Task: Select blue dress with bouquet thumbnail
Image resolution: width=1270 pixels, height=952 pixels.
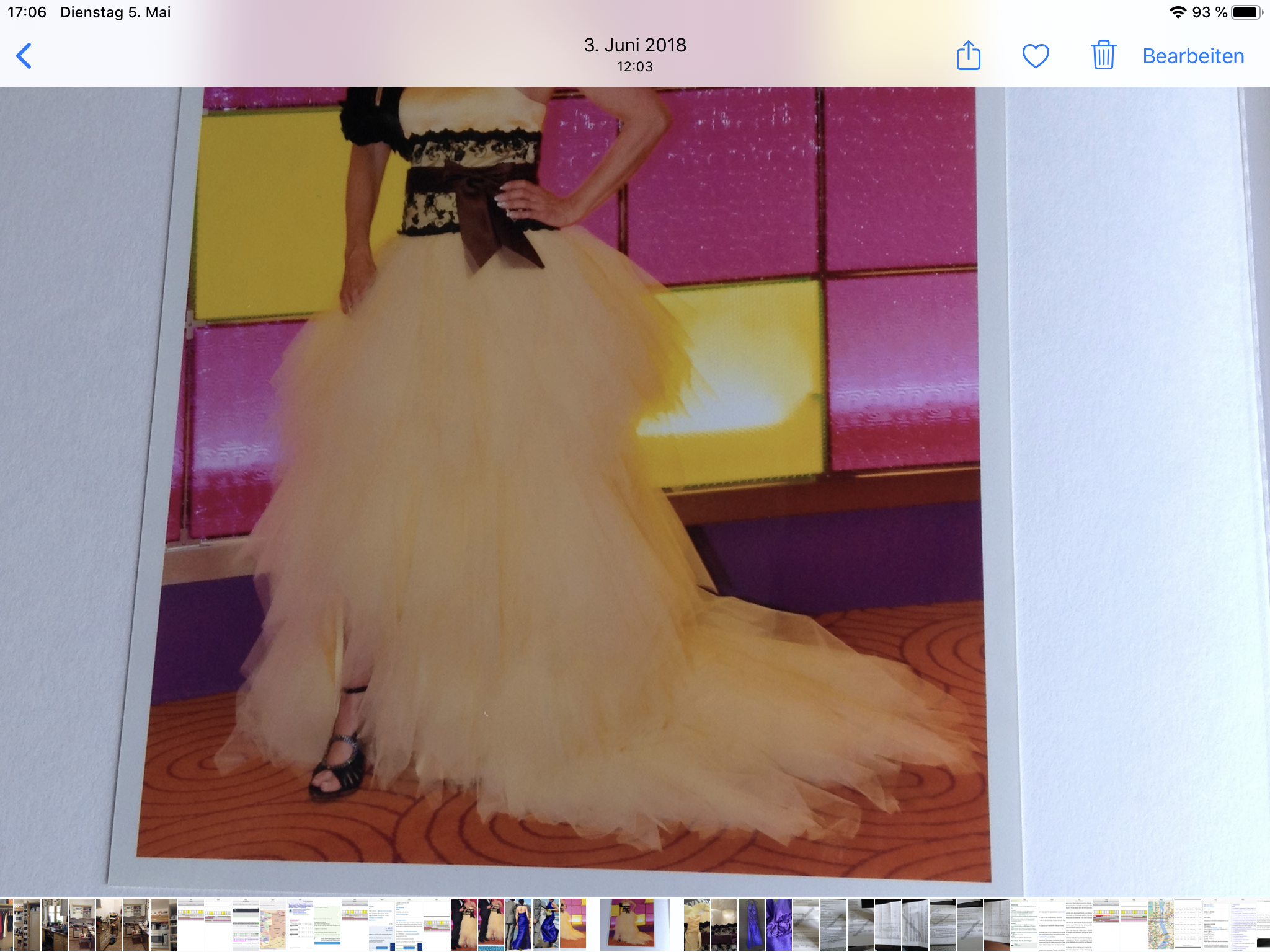Action: (546, 924)
